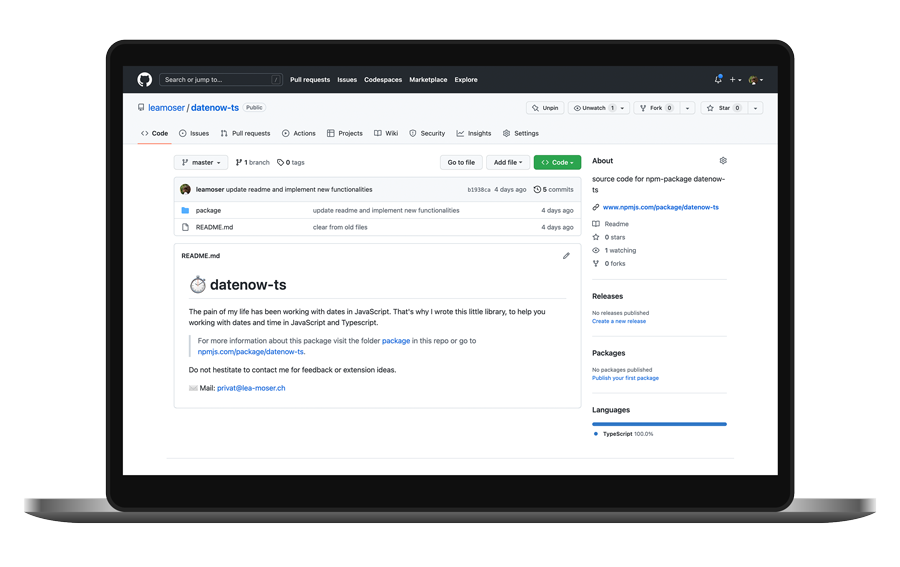Viewport: 900px width, 567px height.
Task: Click the About settings gear icon
Action: [x=723, y=161]
